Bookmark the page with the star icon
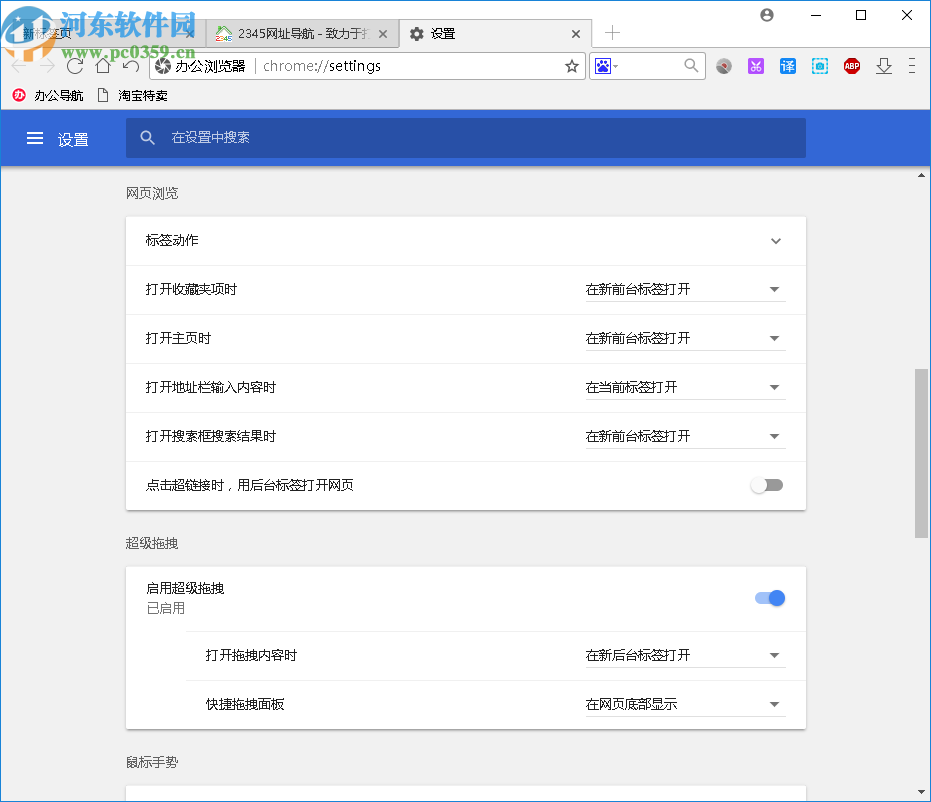The width and height of the screenshot is (931, 802). [x=571, y=66]
